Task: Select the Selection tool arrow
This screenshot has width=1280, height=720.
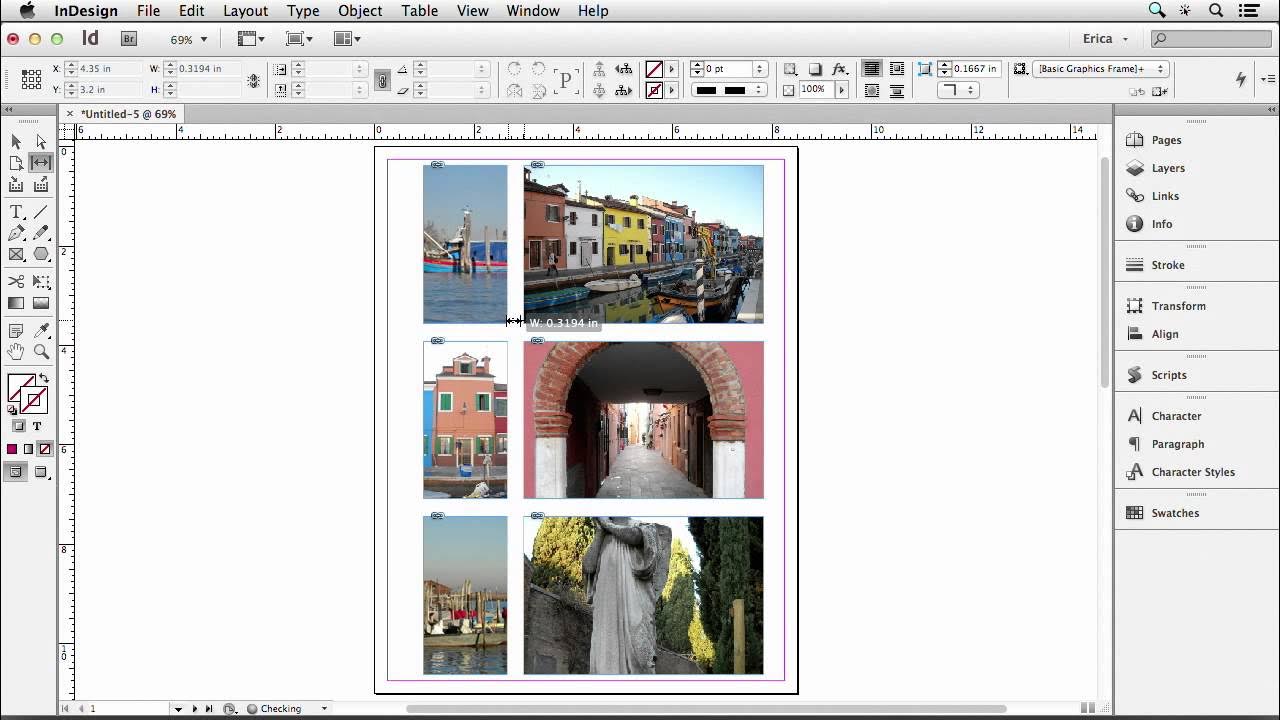Action: 16,142
